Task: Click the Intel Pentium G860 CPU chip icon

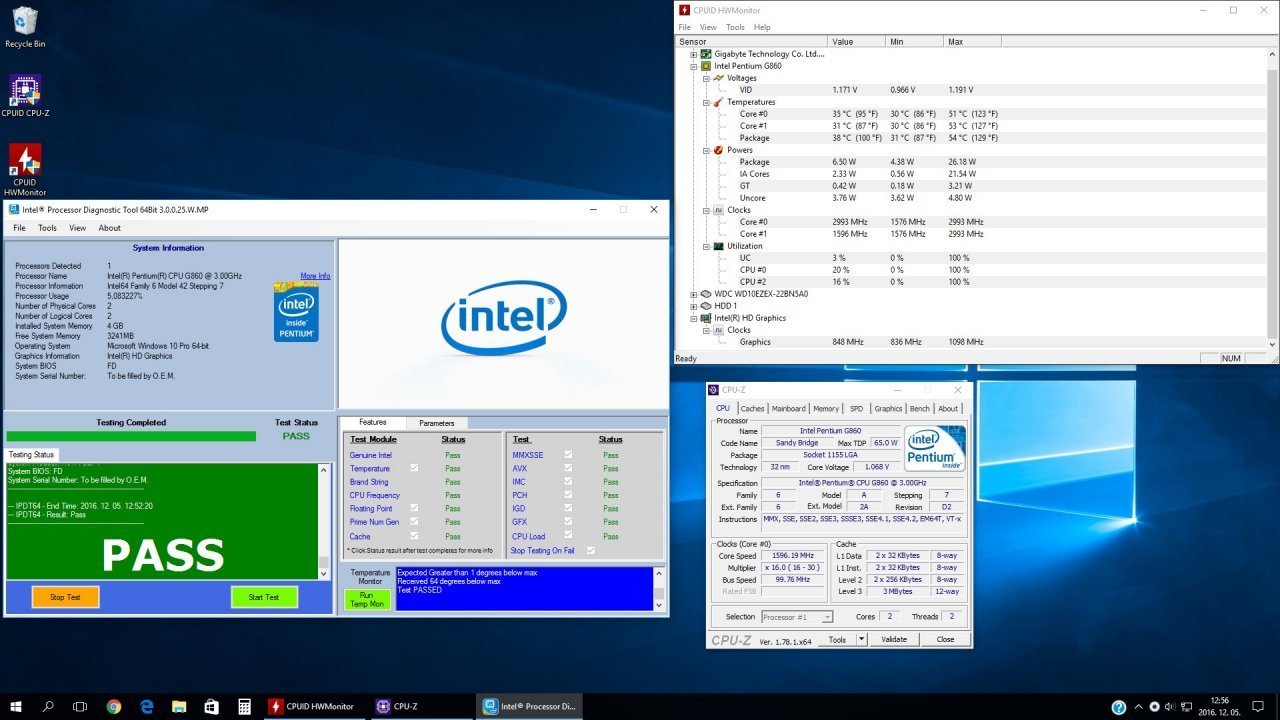Action: coord(706,66)
